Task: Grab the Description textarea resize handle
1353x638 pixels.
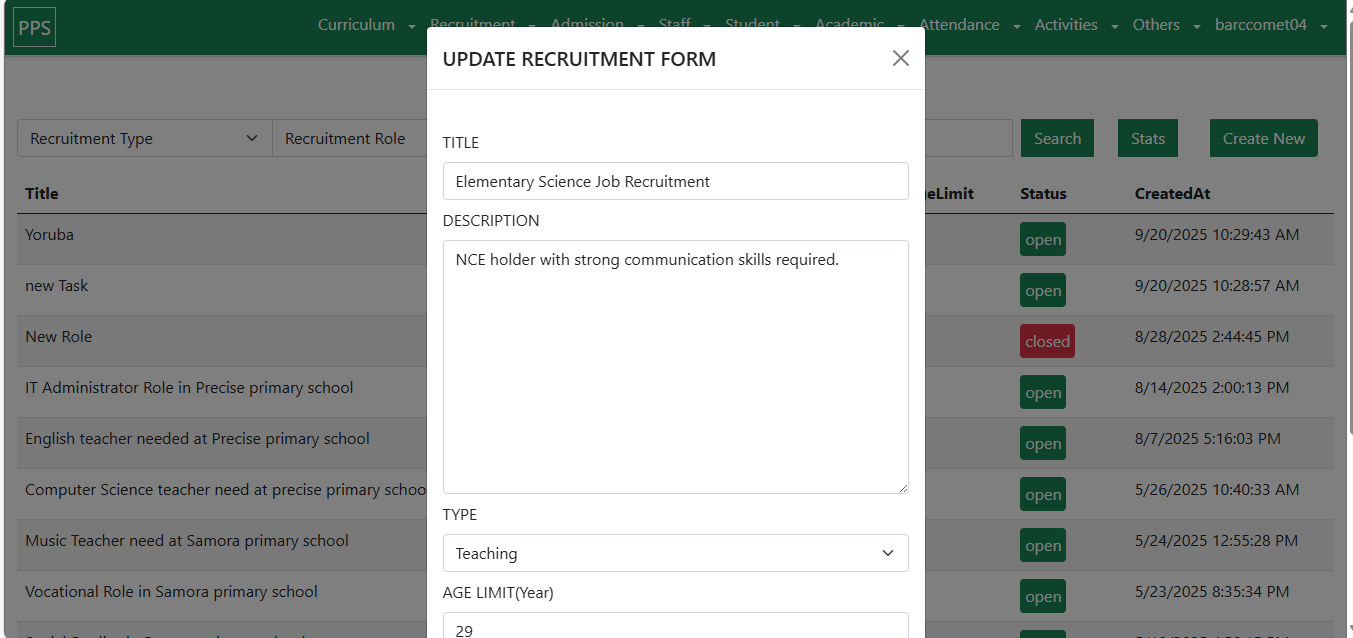Action: (902, 487)
